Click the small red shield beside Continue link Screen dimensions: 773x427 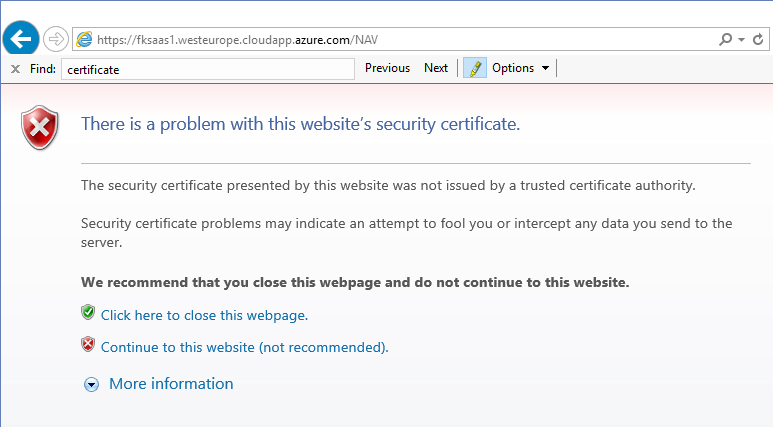click(88, 345)
